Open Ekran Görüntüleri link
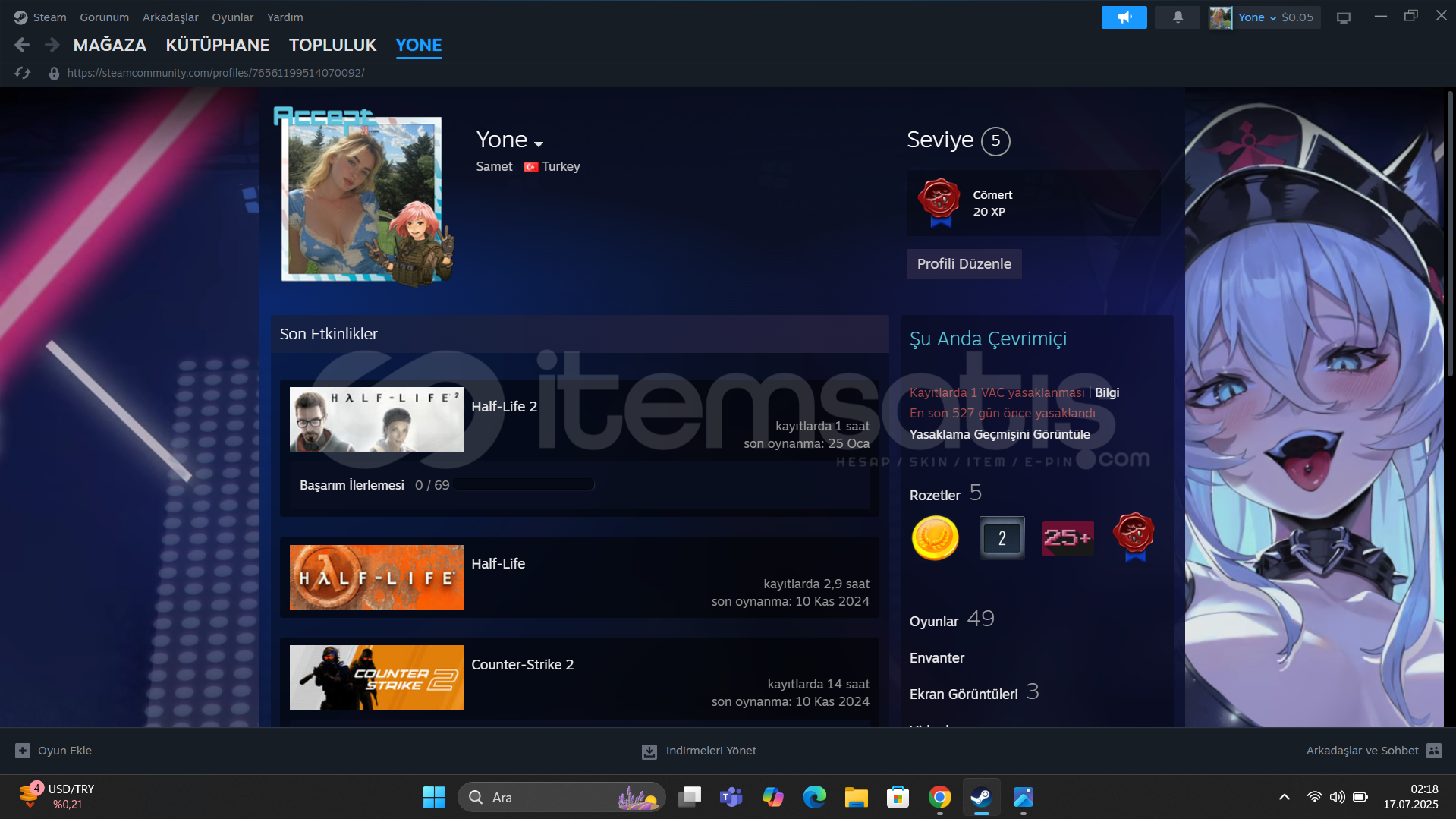The width and height of the screenshot is (1456, 819). [x=964, y=694]
